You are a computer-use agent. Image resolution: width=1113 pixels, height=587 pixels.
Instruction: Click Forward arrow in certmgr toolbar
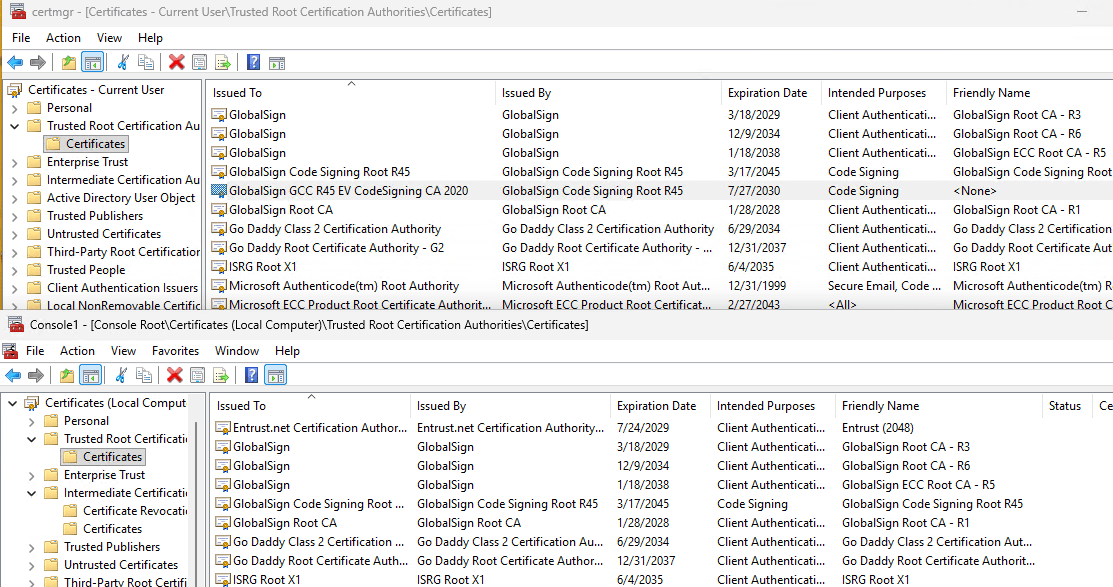pyautogui.click(x=38, y=62)
